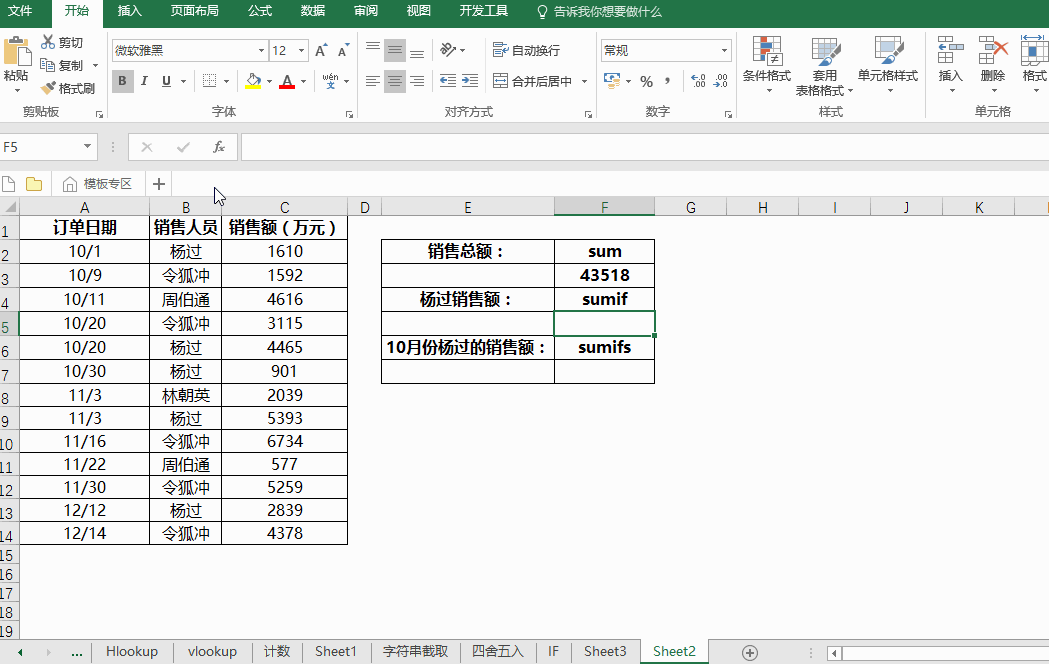This screenshot has height=664, width=1049.
Task: Open the number format 常规 dropdown
Action: 724,51
